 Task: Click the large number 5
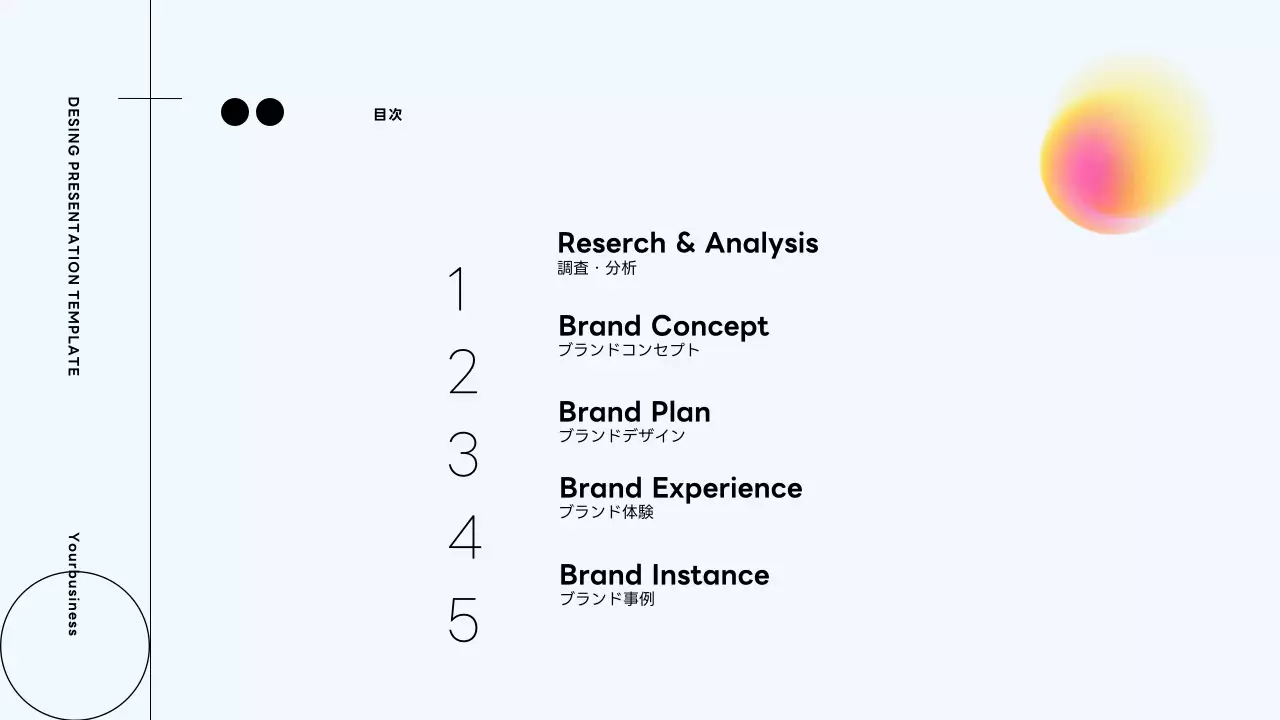point(463,620)
